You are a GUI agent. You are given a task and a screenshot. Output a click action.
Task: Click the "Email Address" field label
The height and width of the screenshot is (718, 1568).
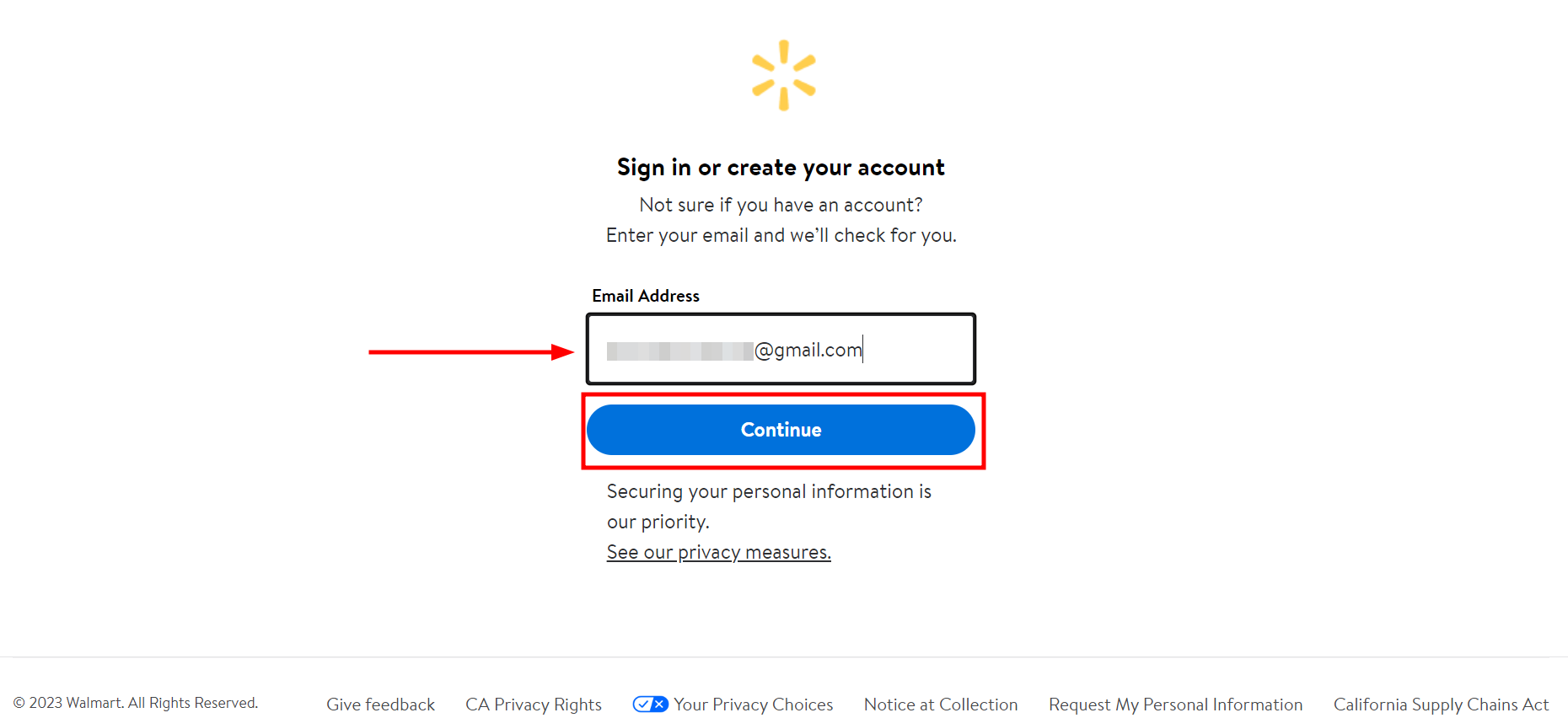(x=645, y=295)
